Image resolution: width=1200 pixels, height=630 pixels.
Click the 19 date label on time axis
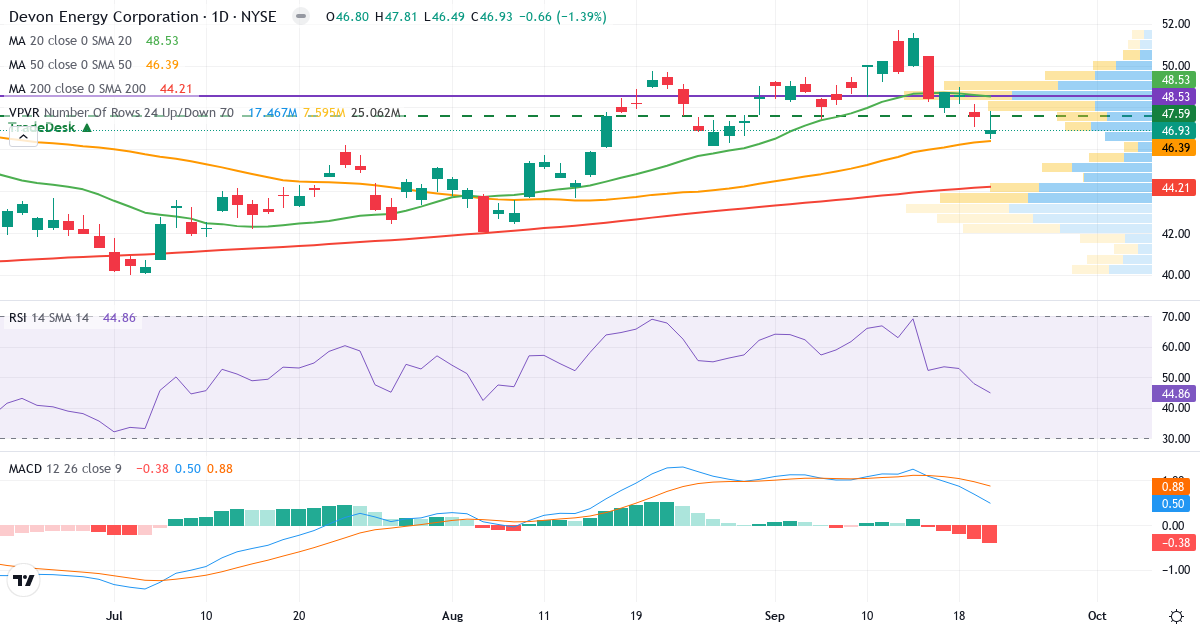tap(636, 615)
